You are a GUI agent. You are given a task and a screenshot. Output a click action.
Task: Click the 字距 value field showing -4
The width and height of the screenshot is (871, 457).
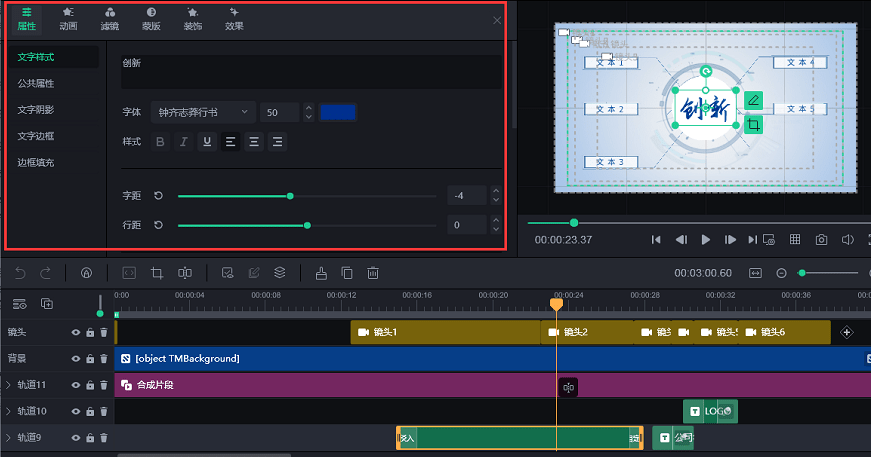467,195
